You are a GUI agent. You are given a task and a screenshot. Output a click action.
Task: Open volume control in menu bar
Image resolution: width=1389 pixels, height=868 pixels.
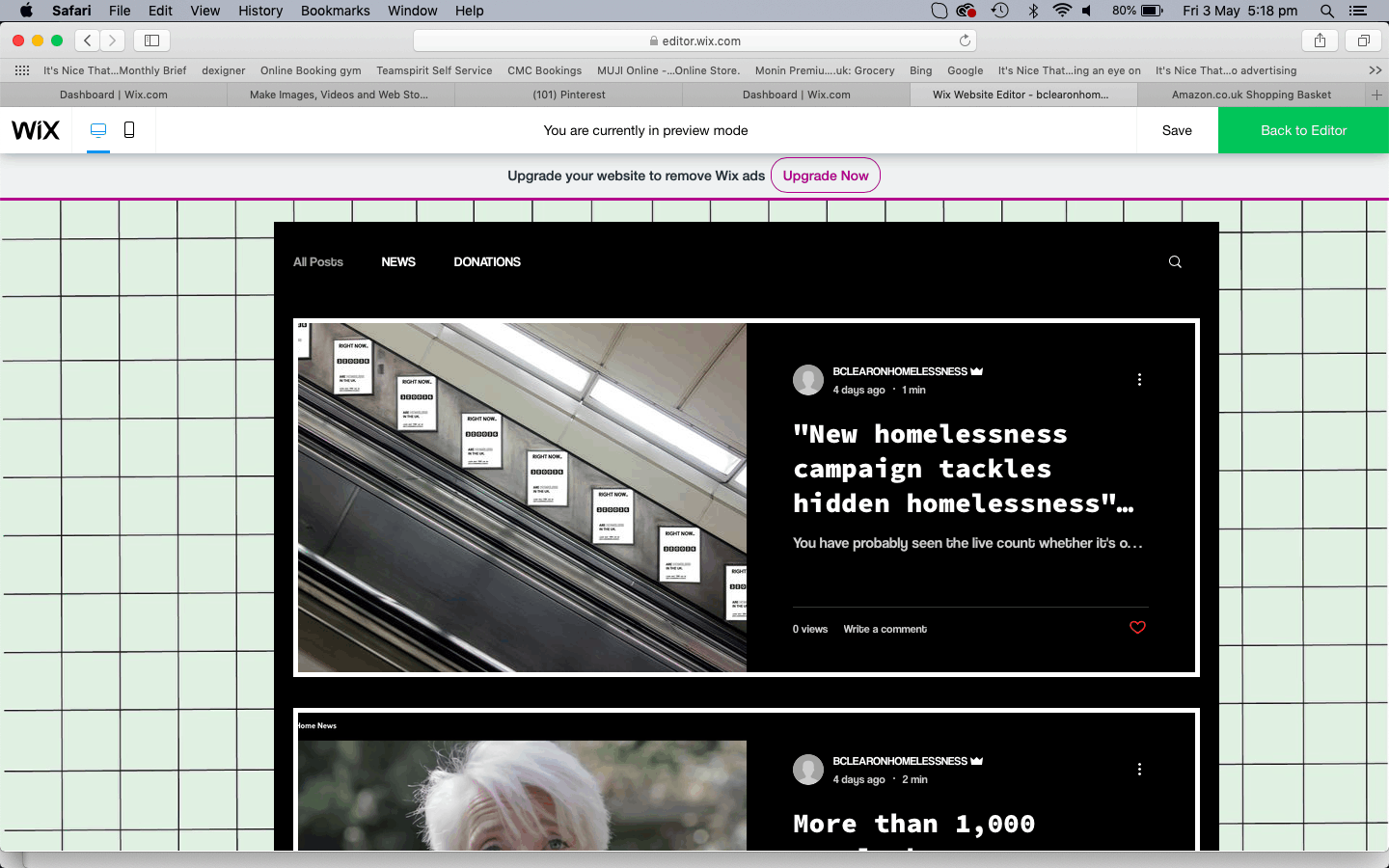(x=1087, y=11)
